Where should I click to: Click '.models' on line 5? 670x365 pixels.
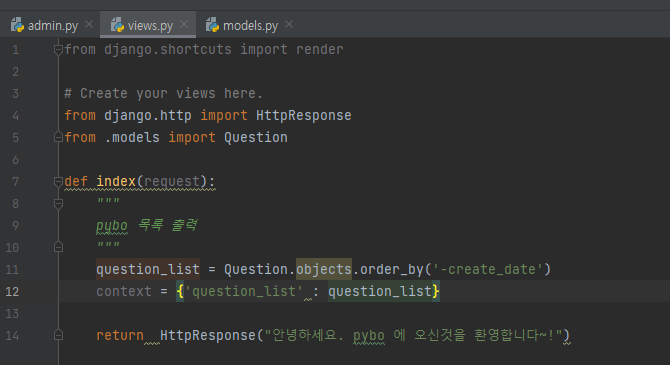click(132, 138)
